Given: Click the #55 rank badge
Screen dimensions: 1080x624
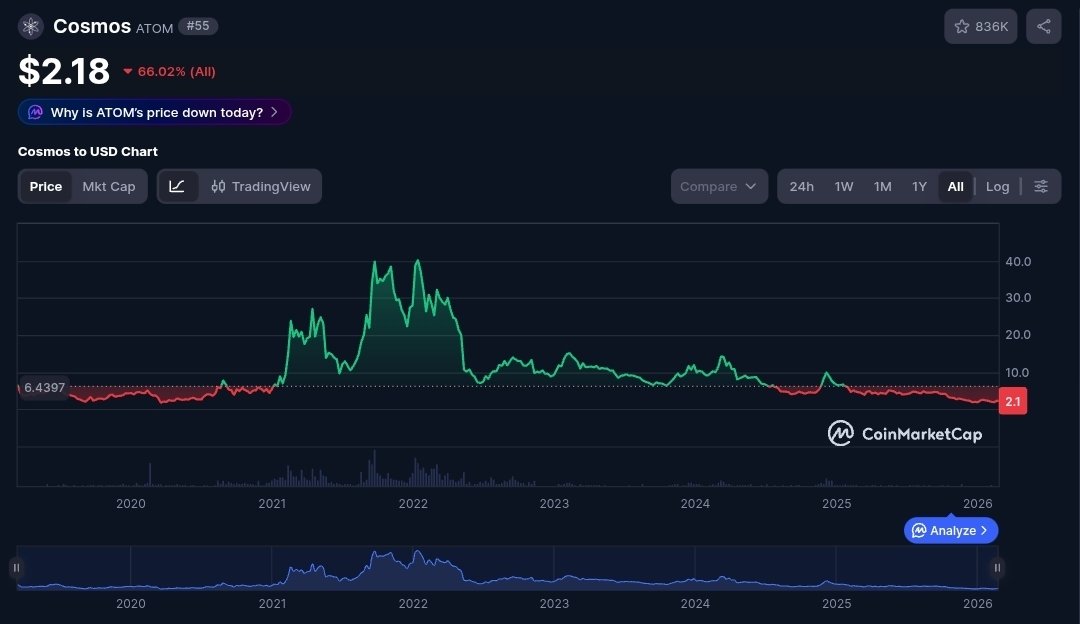Looking at the screenshot, I should coord(198,26).
